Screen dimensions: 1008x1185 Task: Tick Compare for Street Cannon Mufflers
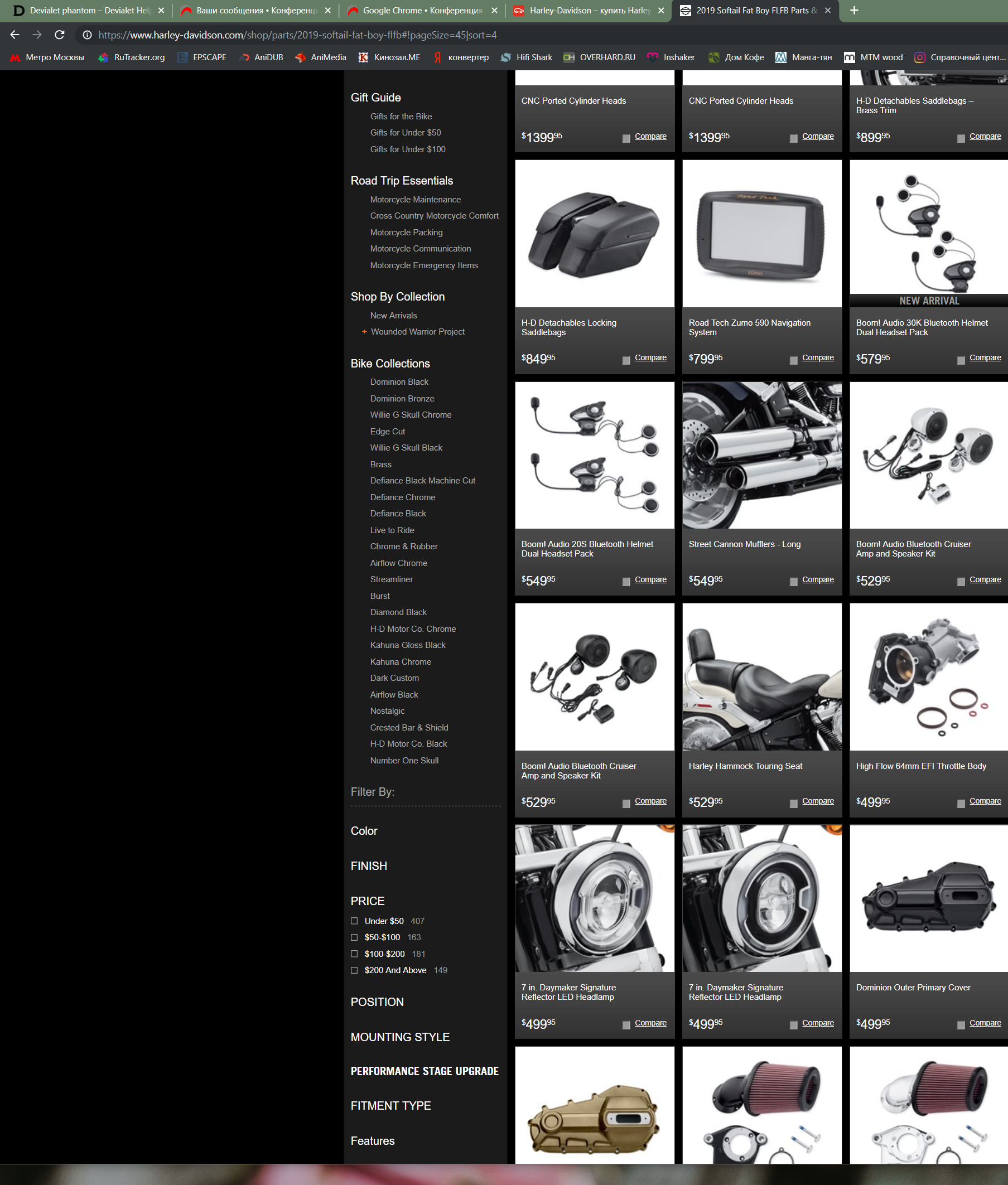[x=794, y=582]
